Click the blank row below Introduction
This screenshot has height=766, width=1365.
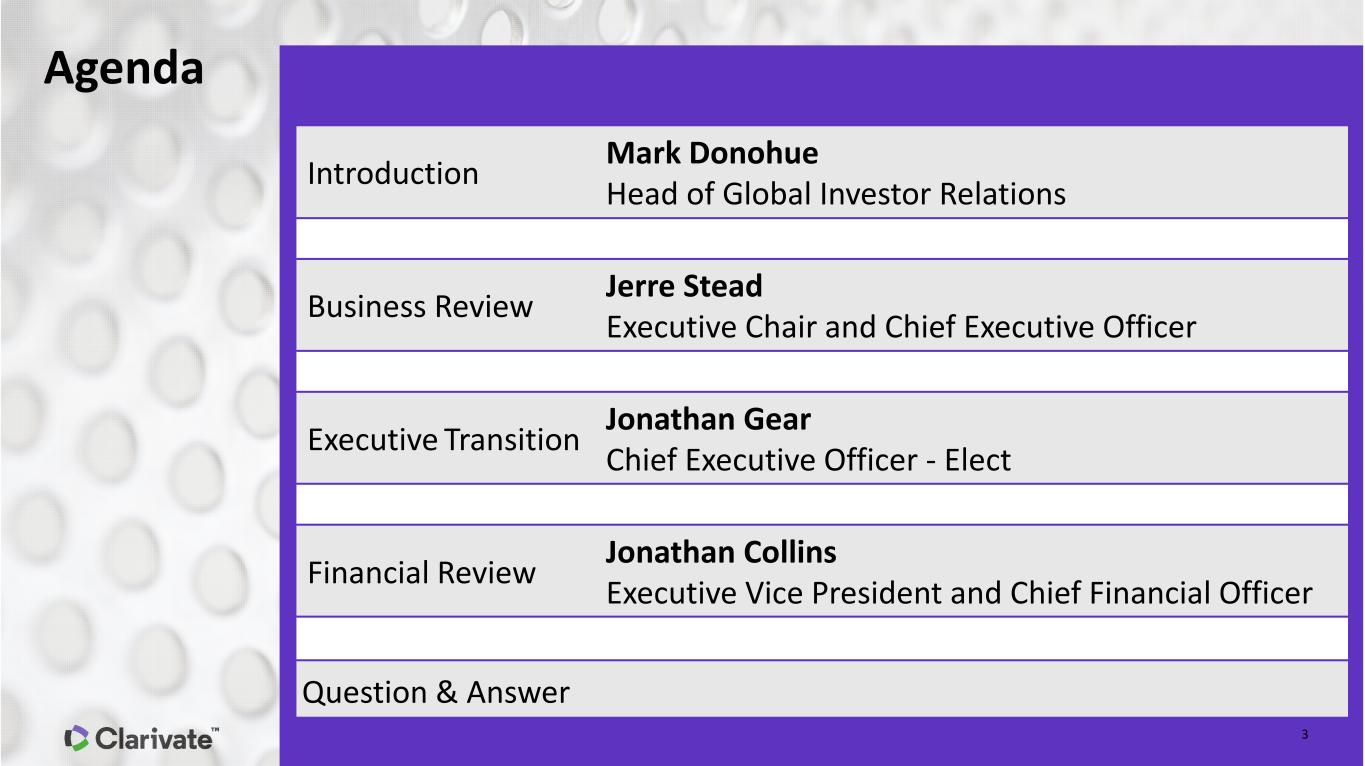pos(822,239)
